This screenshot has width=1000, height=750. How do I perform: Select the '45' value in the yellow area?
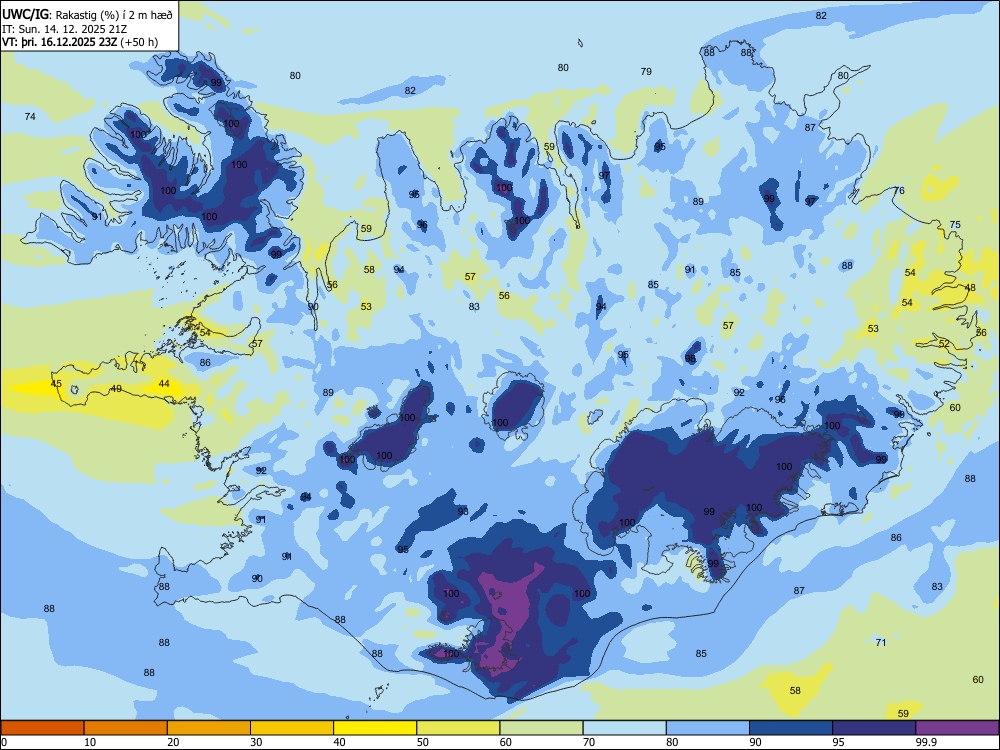click(x=56, y=384)
